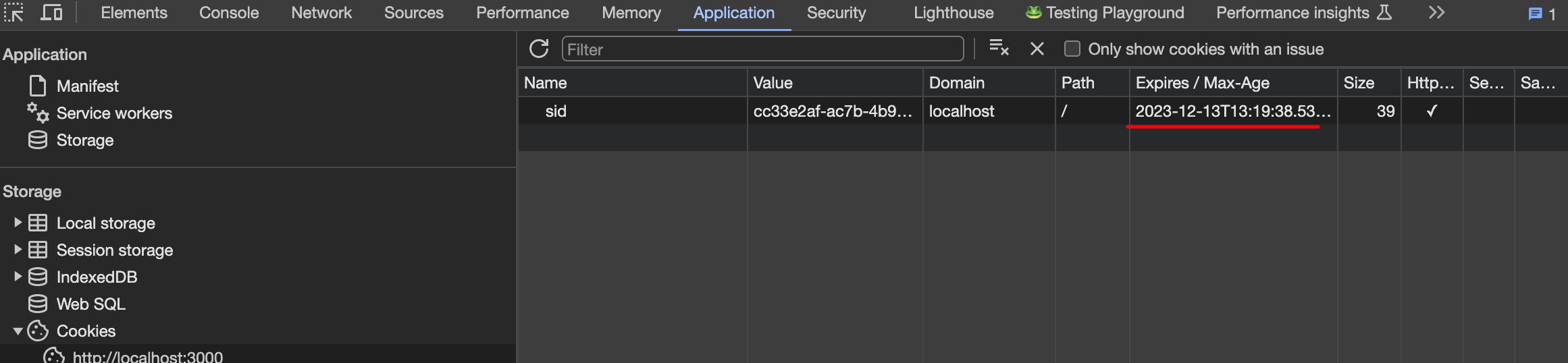Switch to the Network tab
The width and height of the screenshot is (1568, 363).
pyautogui.click(x=321, y=13)
